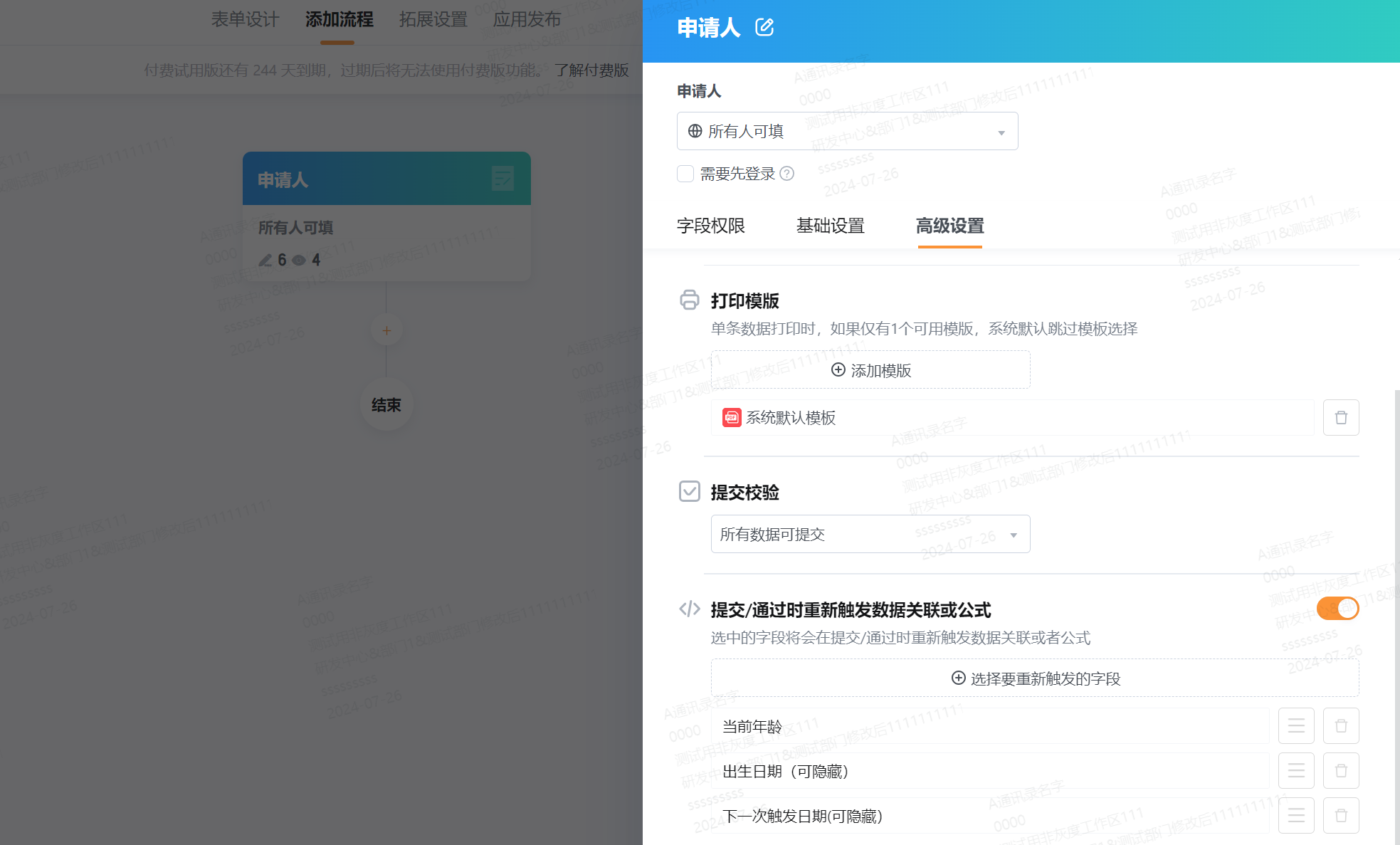Open the 拓展设置 tab
This screenshot has width=1400, height=845.
(433, 19)
